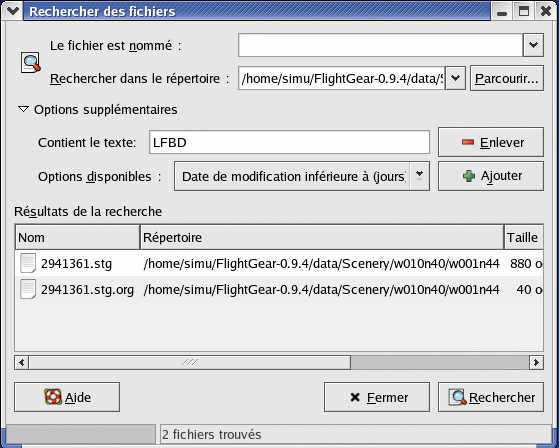Image resolution: width=559 pixels, height=448 pixels.
Task: Click the file icon of 2941361.stg.org
Action: point(28,289)
